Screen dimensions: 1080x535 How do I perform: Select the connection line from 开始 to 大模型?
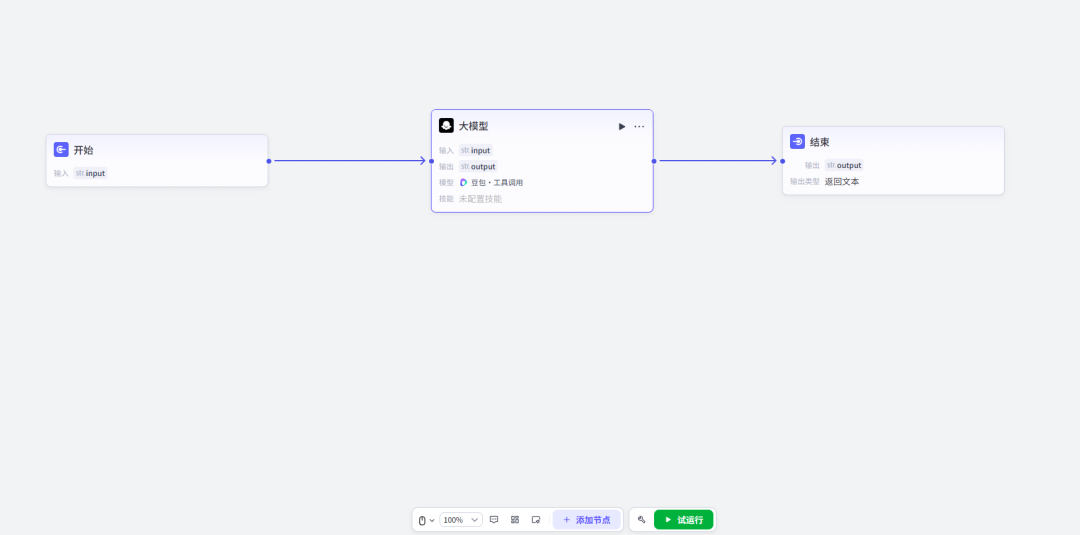(350, 161)
